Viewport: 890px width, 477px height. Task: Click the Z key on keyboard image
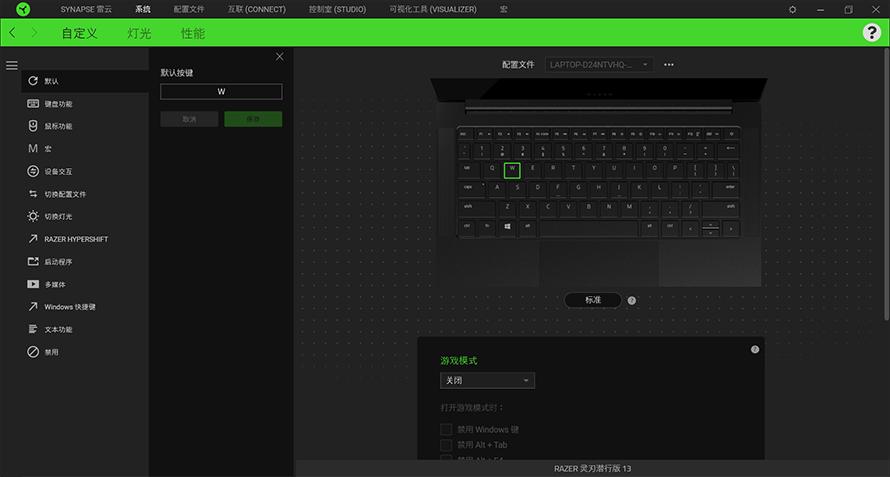point(507,208)
